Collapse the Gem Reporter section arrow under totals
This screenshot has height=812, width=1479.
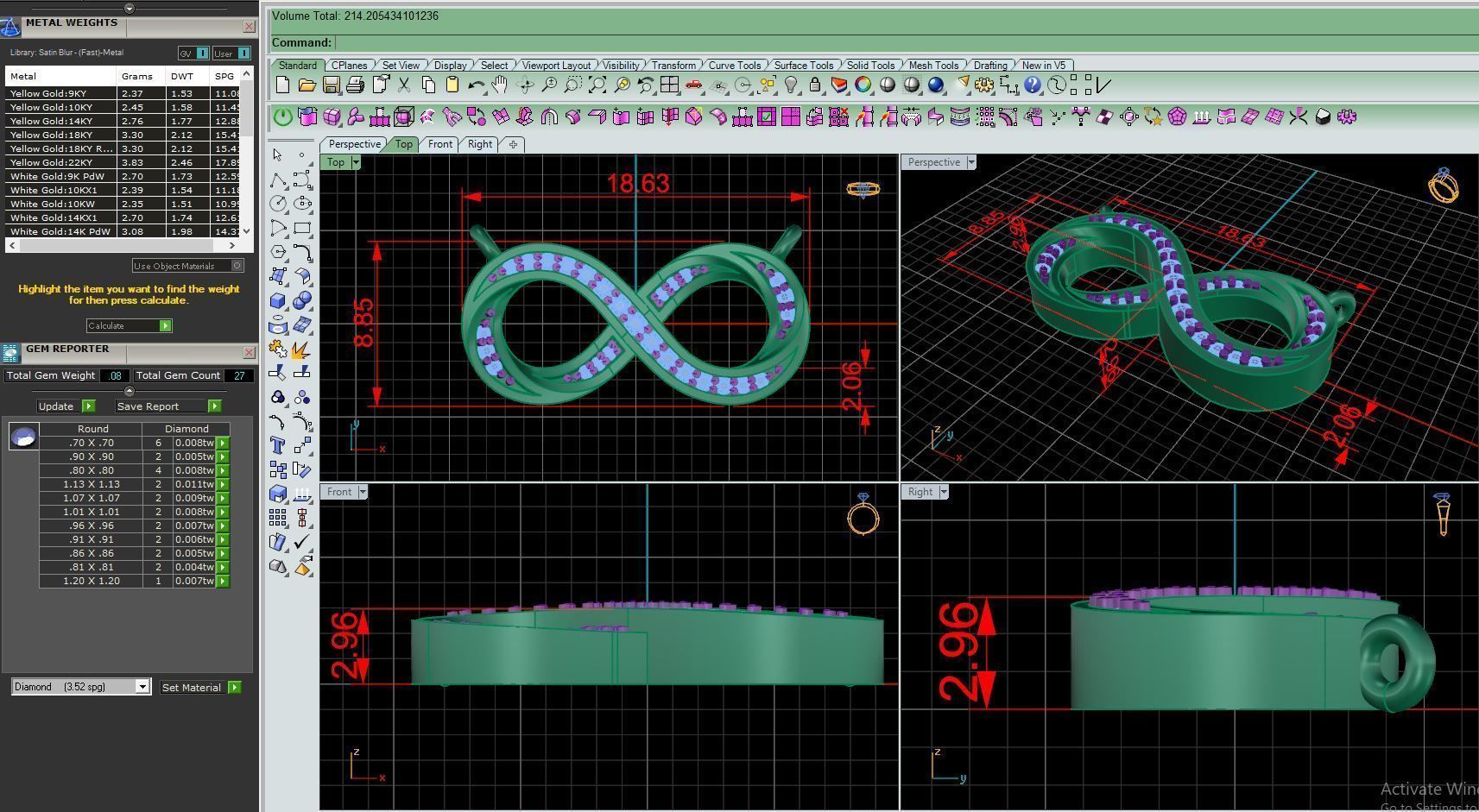click(x=130, y=391)
